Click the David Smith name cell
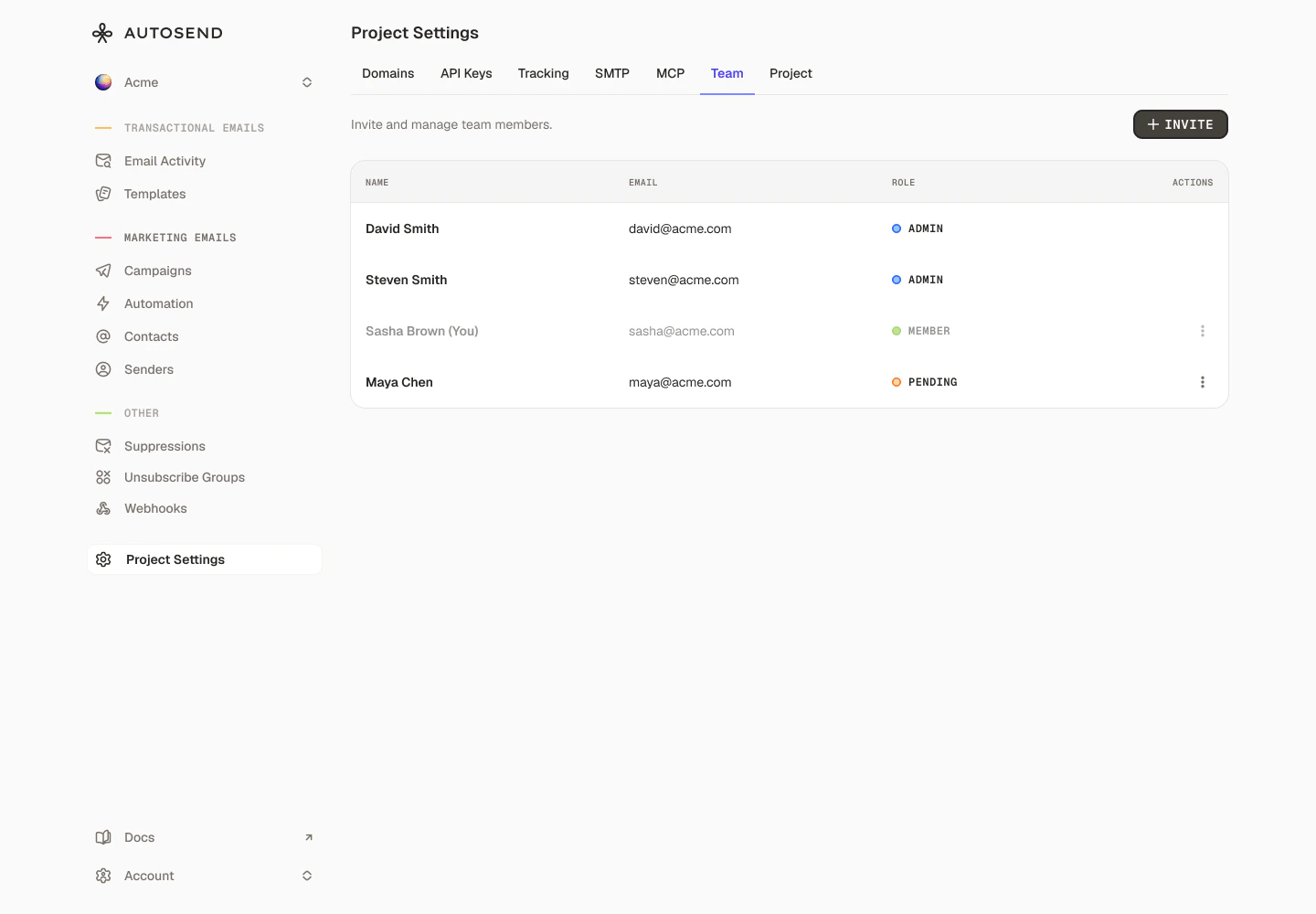This screenshot has height=914, width=1316. 402,228
